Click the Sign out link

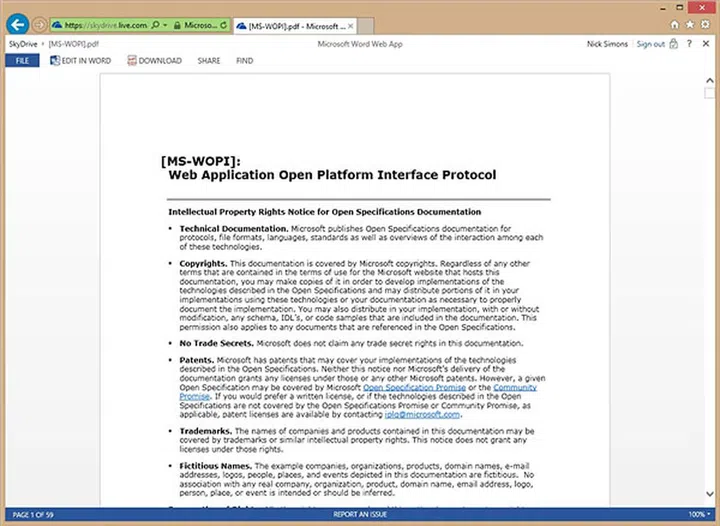[x=650, y=44]
